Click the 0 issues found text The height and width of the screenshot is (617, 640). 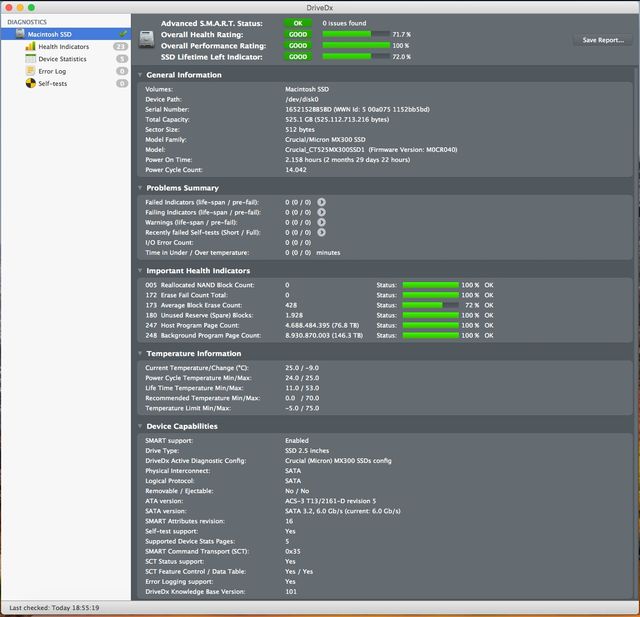coord(344,23)
